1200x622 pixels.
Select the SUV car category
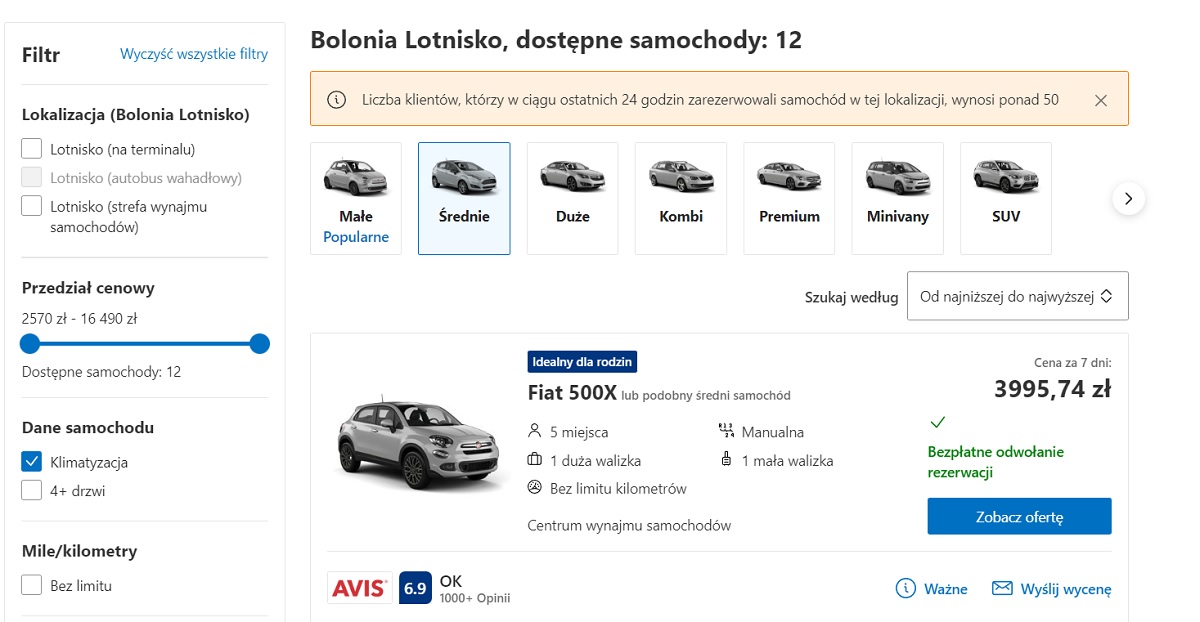pos(1005,198)
